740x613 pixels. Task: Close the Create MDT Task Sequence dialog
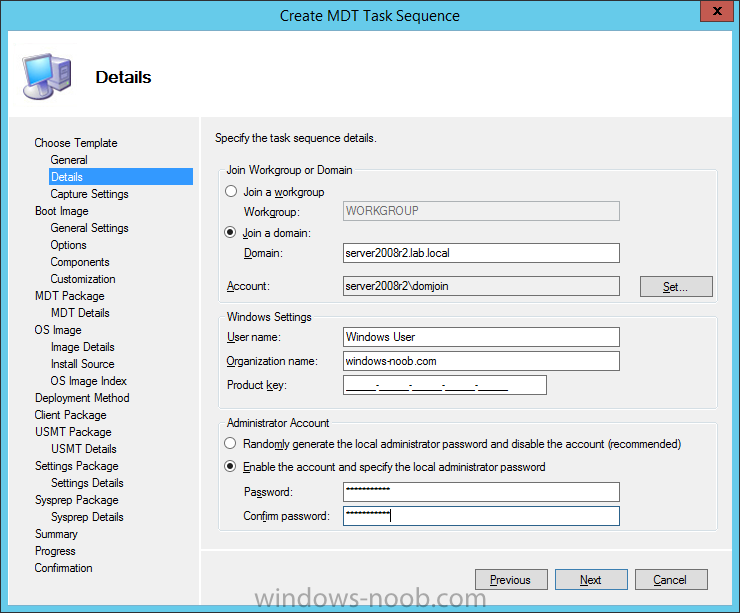[716, 11]
